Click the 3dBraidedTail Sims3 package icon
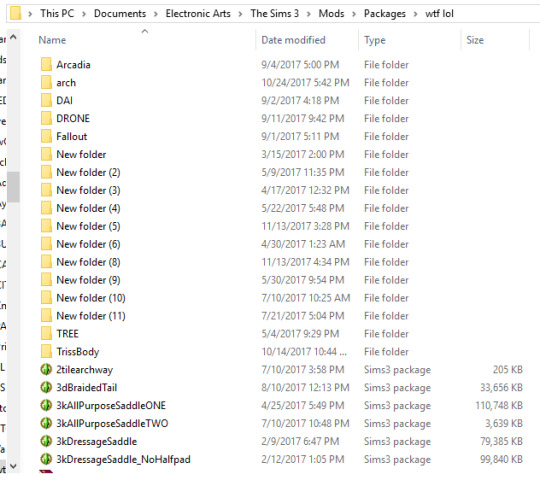540x486 pixels. tap(46, 387)
